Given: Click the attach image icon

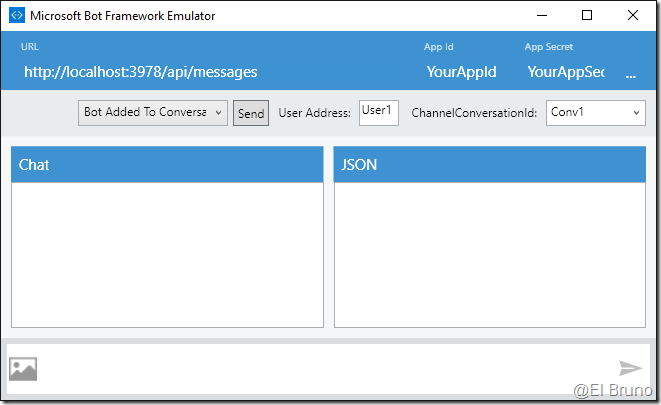Looking at the screenshot, I should tap(23, 369).
